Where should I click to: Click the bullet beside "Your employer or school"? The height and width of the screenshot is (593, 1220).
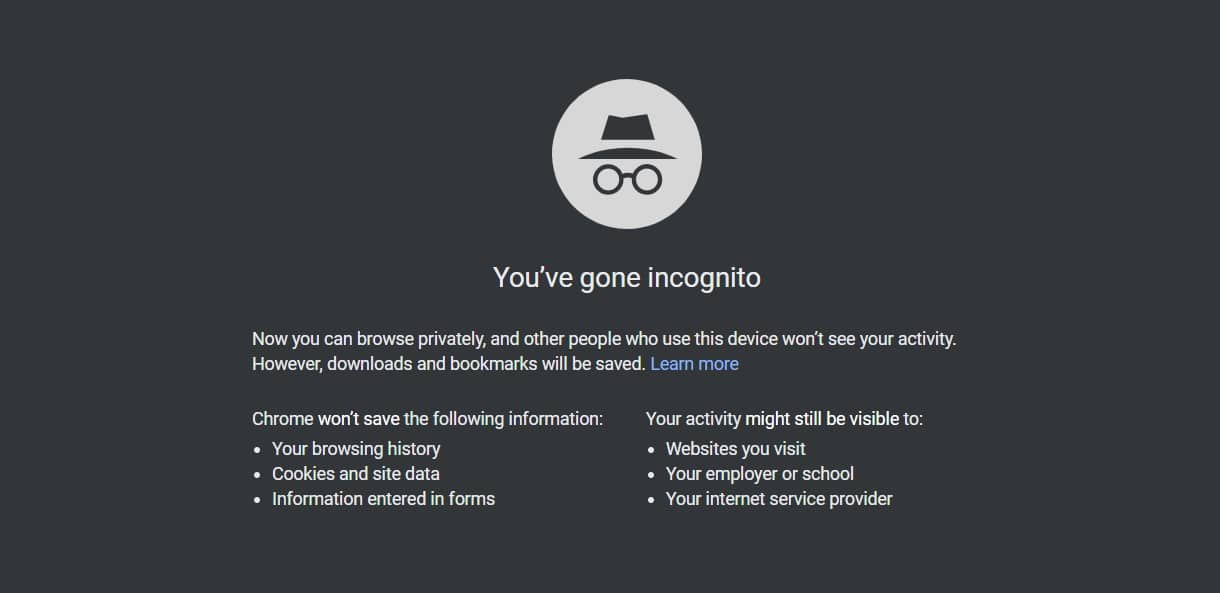[x=652, y=475]
